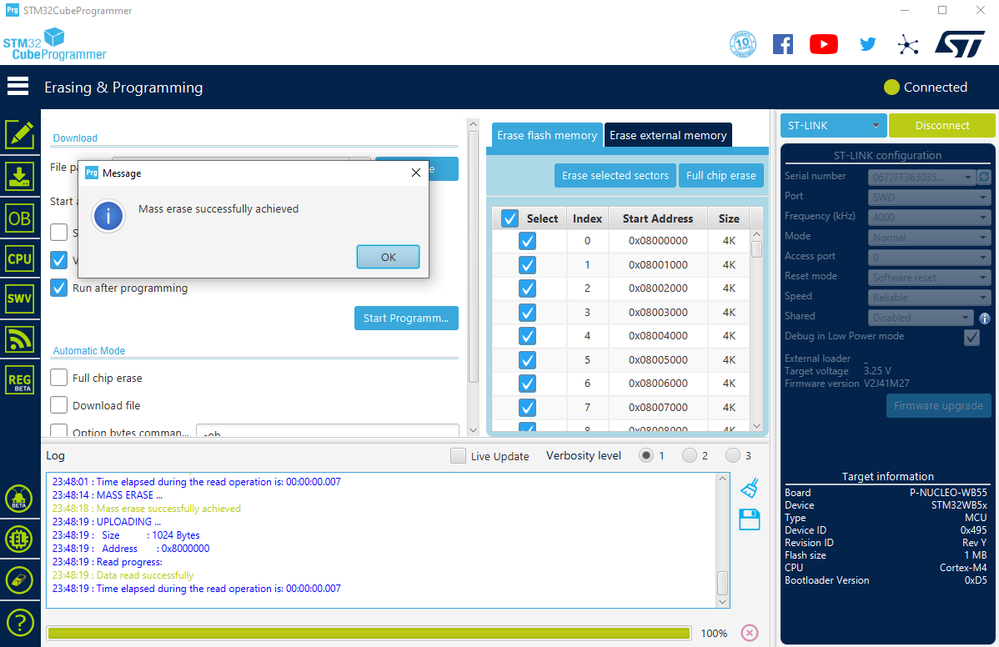This screenshot has width=999, height=647.
Task: Open REG Beta registers icon
Action: [20, 381]
